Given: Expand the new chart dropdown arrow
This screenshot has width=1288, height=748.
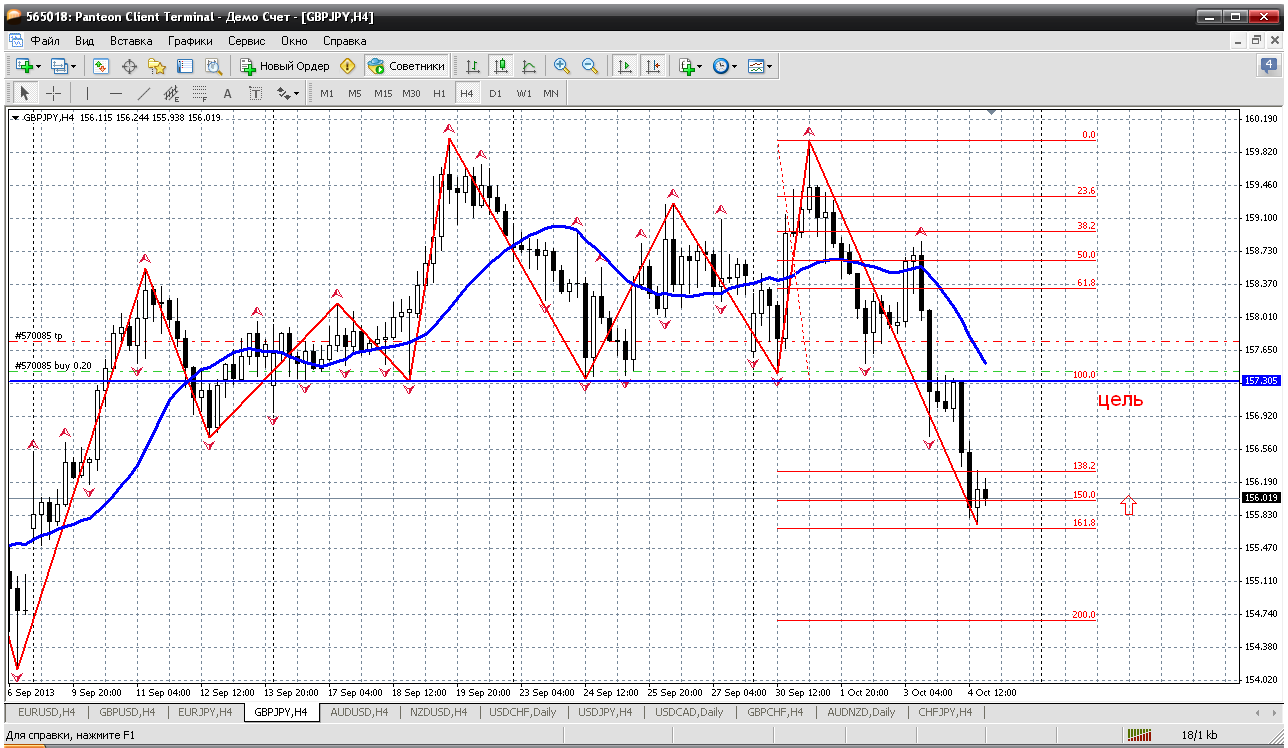Looking at the screenshot, I should (38, 66).
